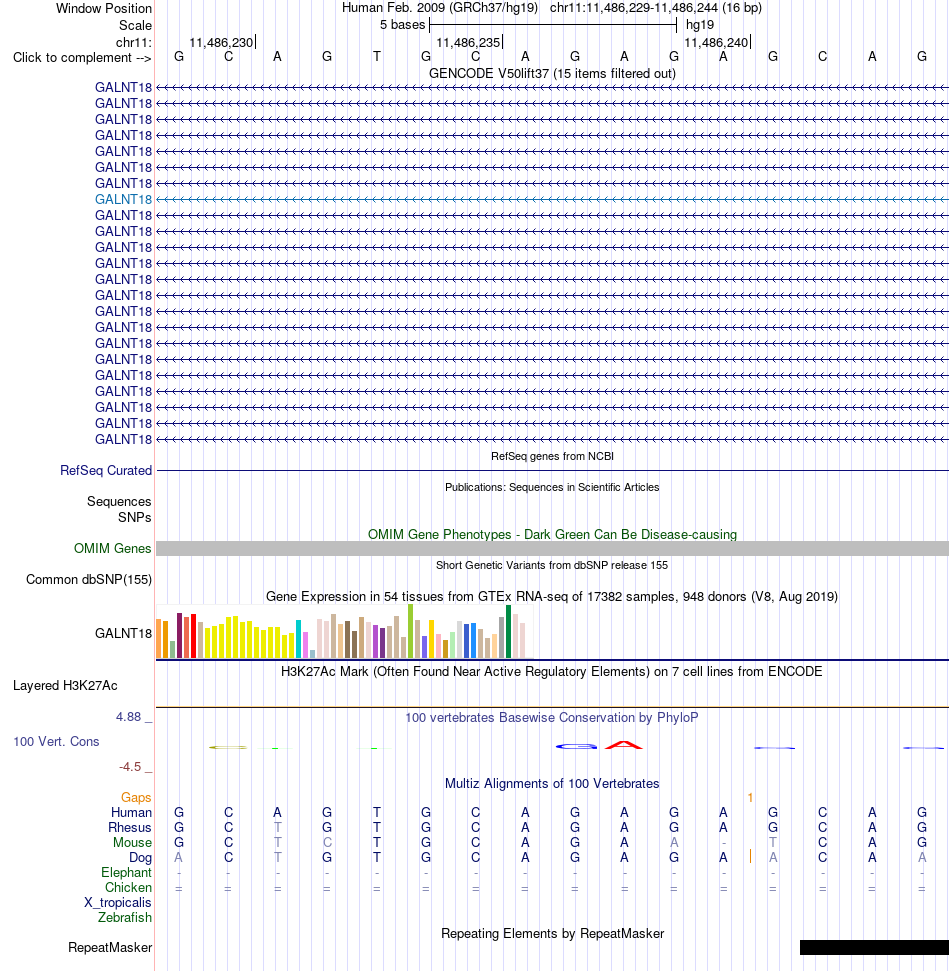Open 'Repeating Elements by RepeatMasker' title
This screenshot has height=971, width=950.
pyautogui.click(x=552, y=934)
